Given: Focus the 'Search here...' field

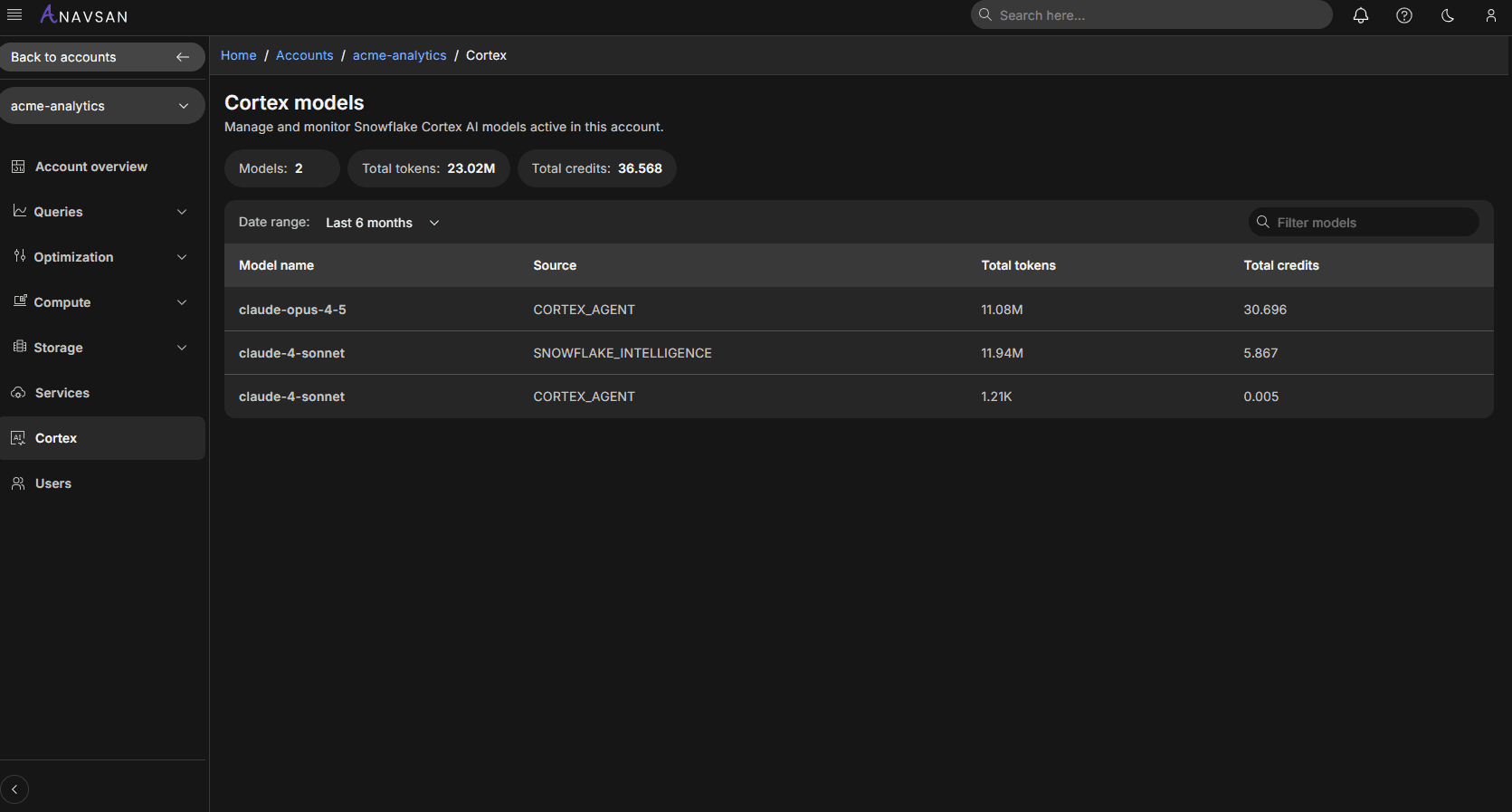Looking at the screenshot, I should (1151, 14).
